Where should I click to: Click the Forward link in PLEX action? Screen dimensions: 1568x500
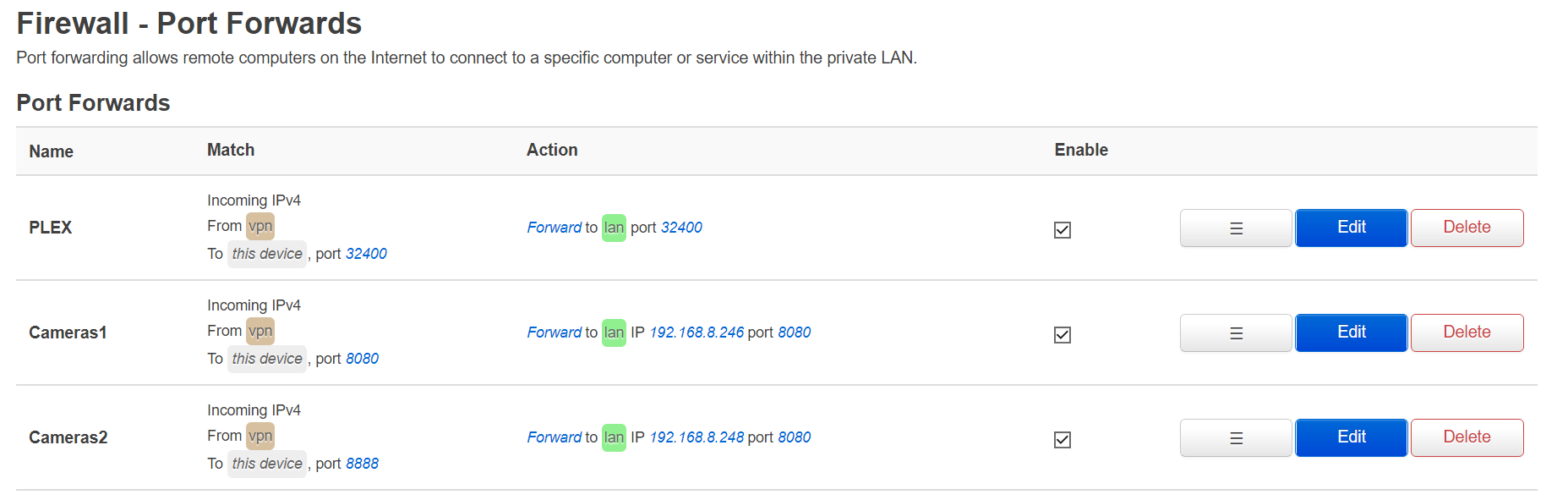[554, 228]
